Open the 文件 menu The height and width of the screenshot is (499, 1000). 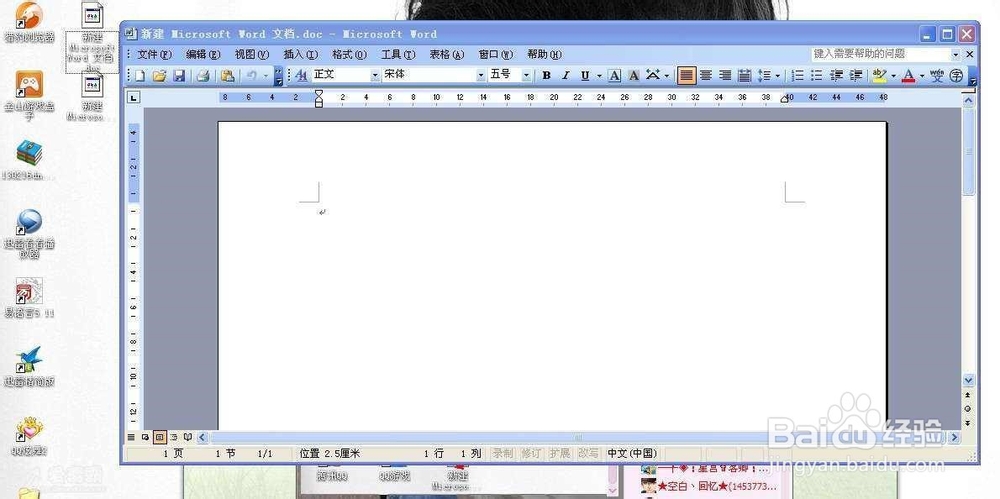pyautogui.click(x=155, y=54)
